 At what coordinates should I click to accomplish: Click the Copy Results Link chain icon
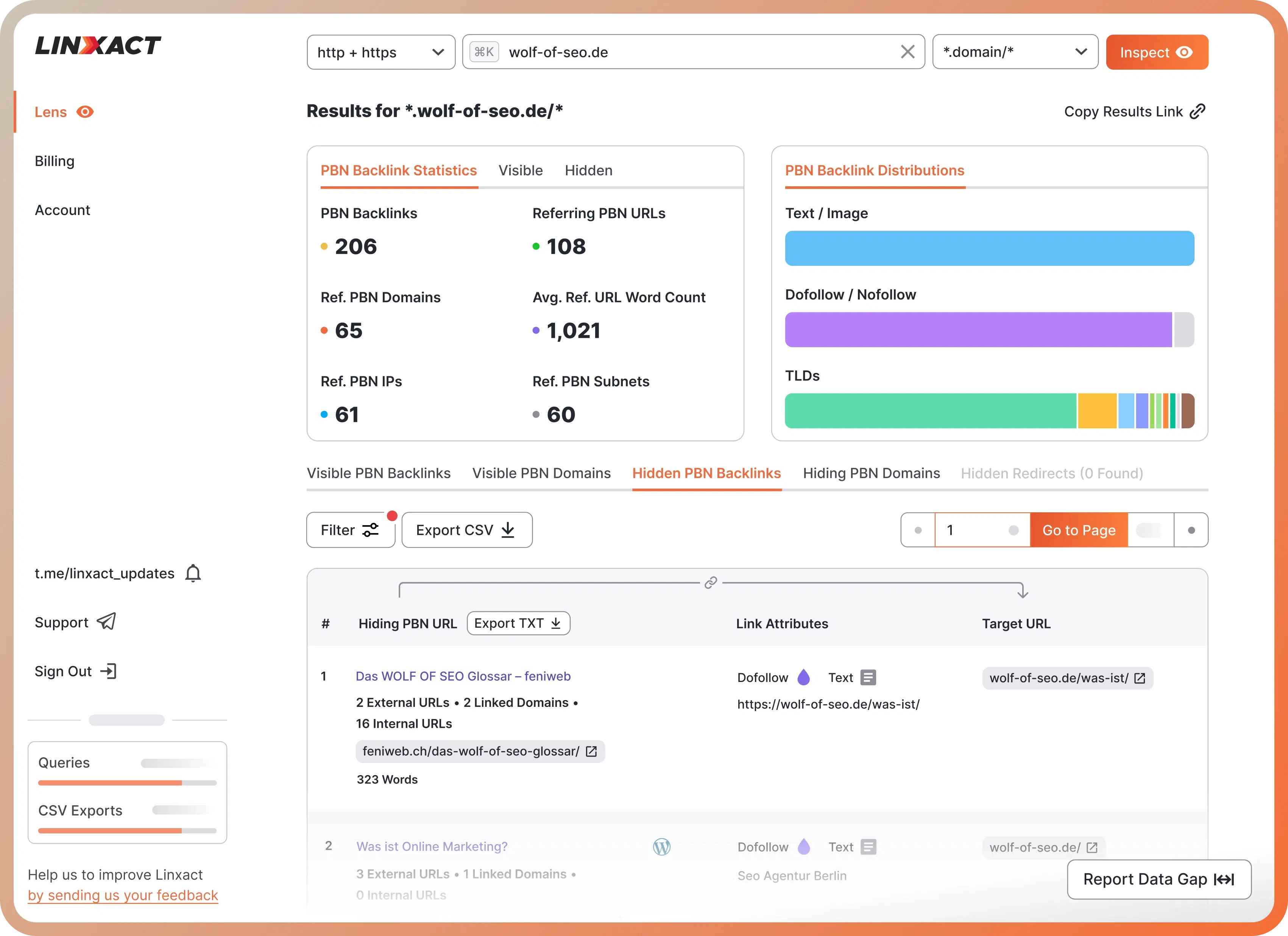click(1197, 111)
